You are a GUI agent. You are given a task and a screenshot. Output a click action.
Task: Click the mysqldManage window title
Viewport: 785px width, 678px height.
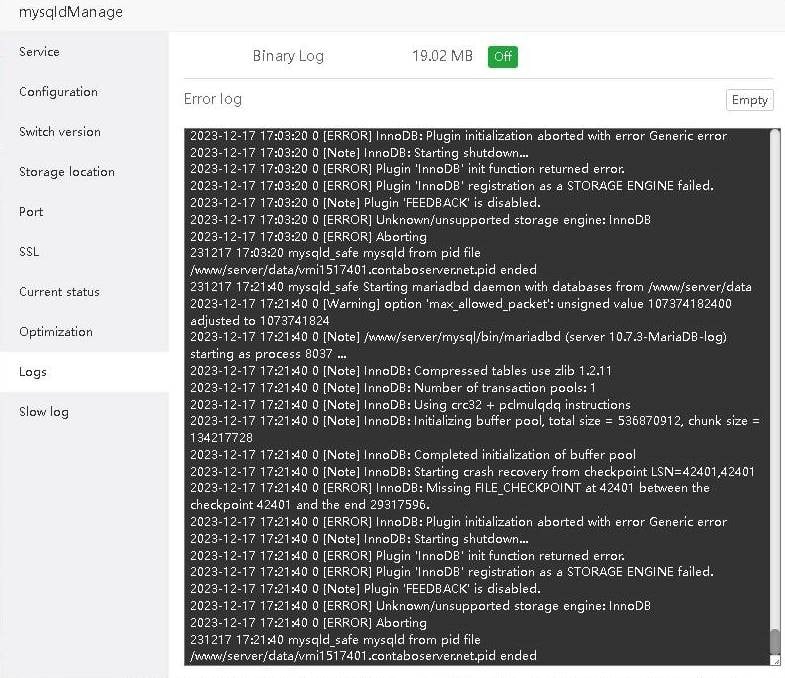pyautogui.click(x=71, y=13)
